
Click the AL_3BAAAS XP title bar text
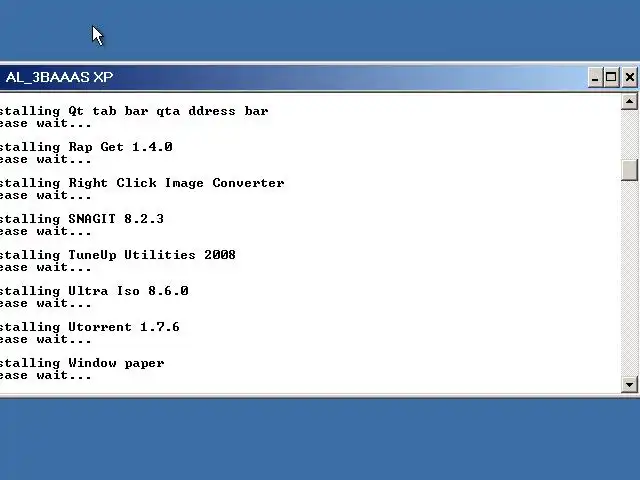coord(59,77)
